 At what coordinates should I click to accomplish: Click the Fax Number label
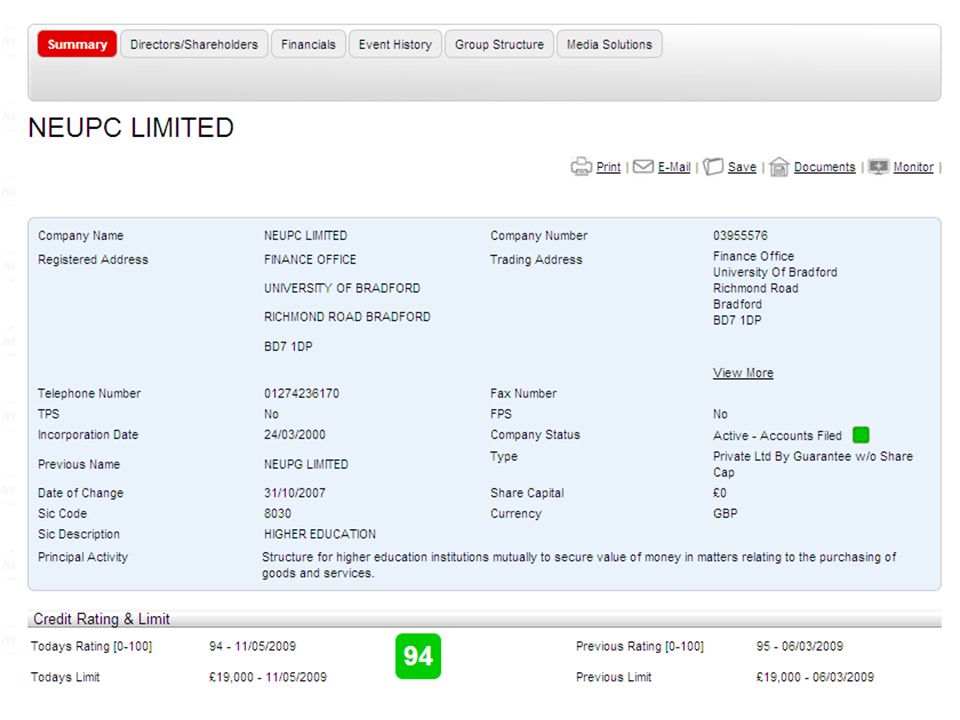523,394
